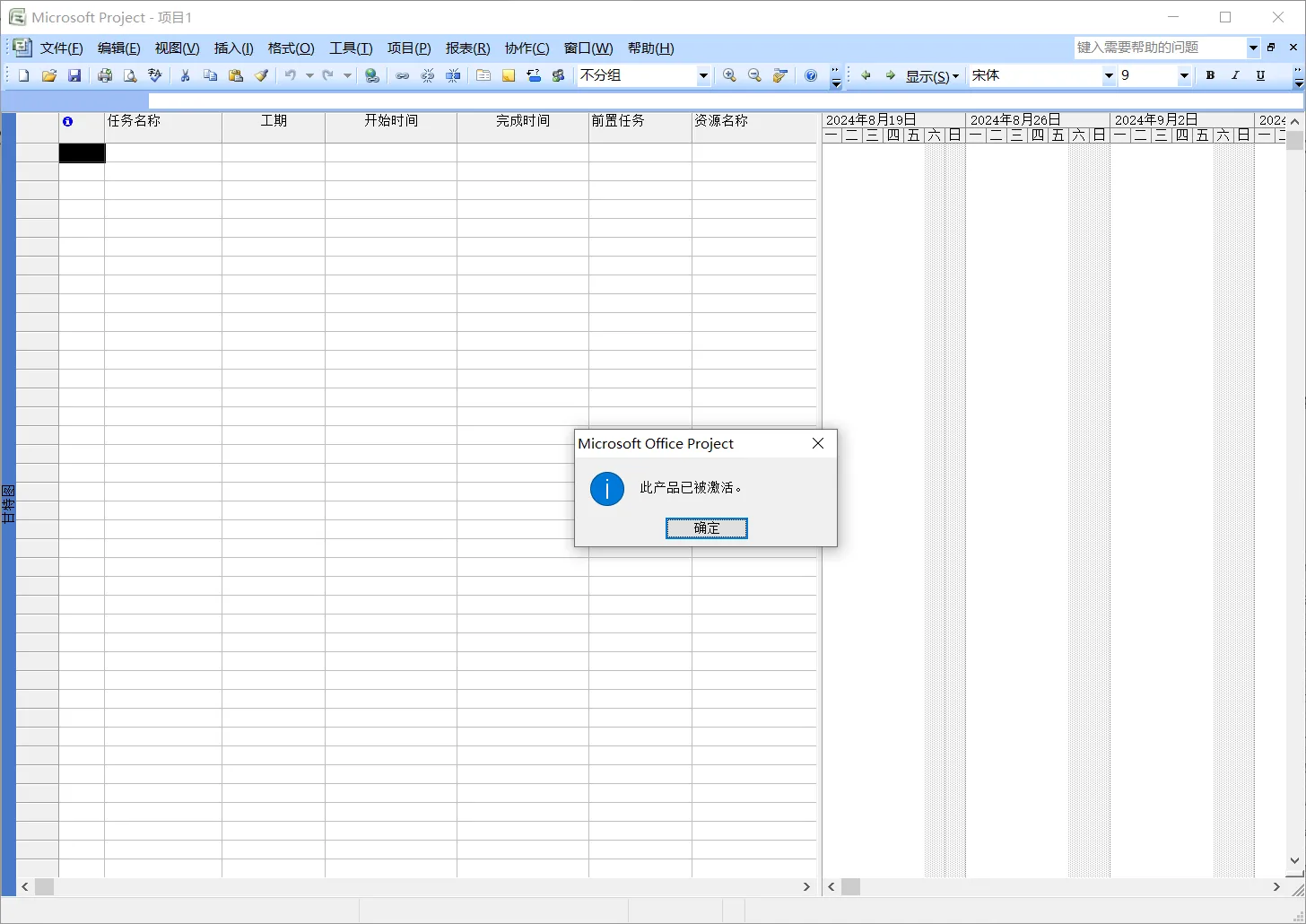Select the 任务名称 column header
Image resolution: width=1306 pixels, height=924 pixels.
[x=163, y=127]
